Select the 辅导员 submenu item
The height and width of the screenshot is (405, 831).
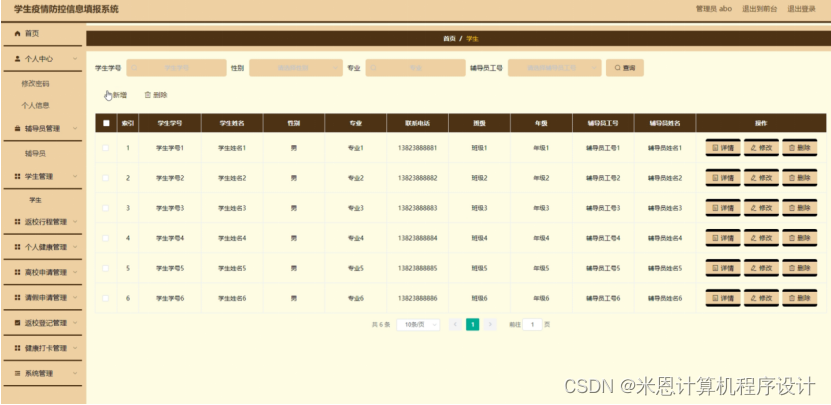[x=36, y=154]
